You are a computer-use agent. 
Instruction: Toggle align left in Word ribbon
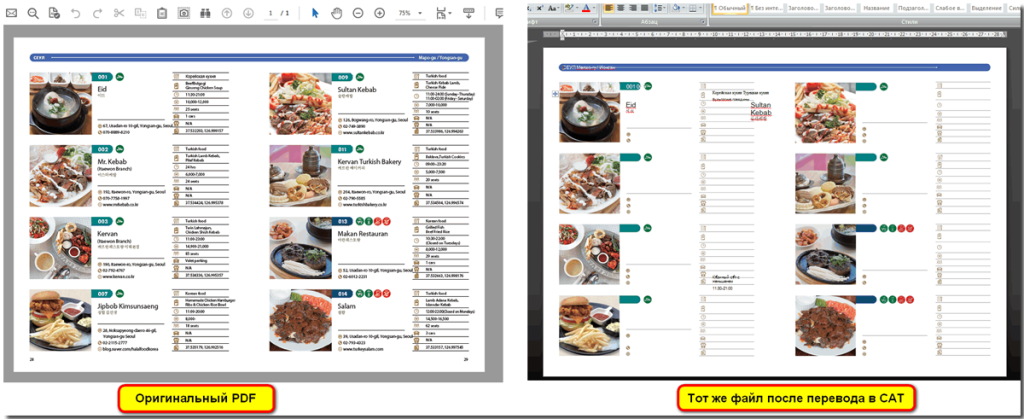(608, 8)
